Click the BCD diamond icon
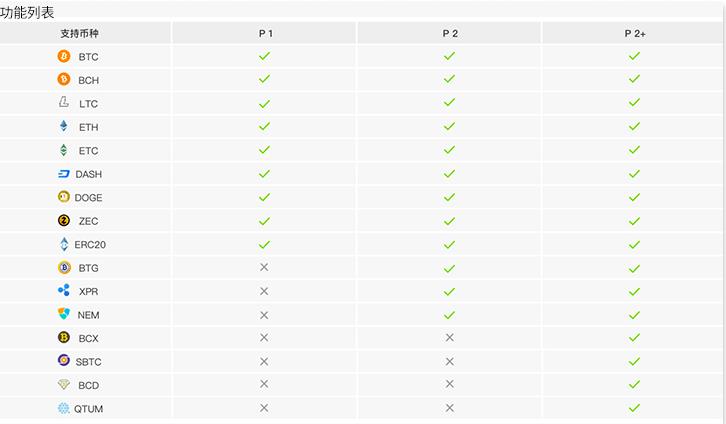 (64, 385)
